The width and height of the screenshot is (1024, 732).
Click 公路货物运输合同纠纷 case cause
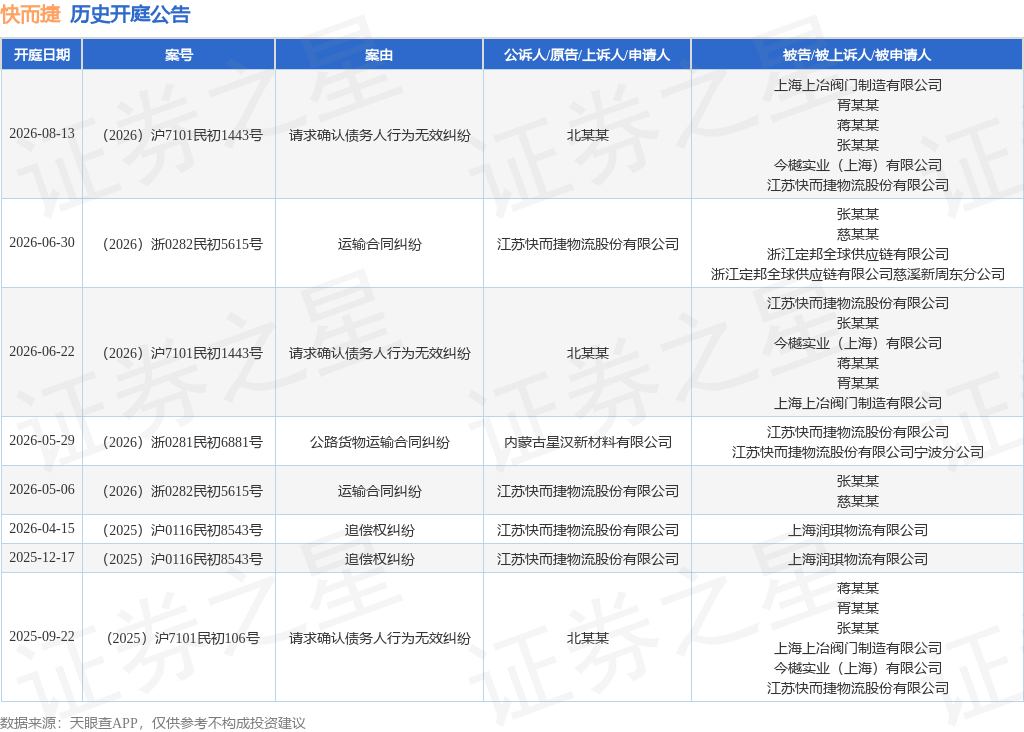(x=379, y=442)
